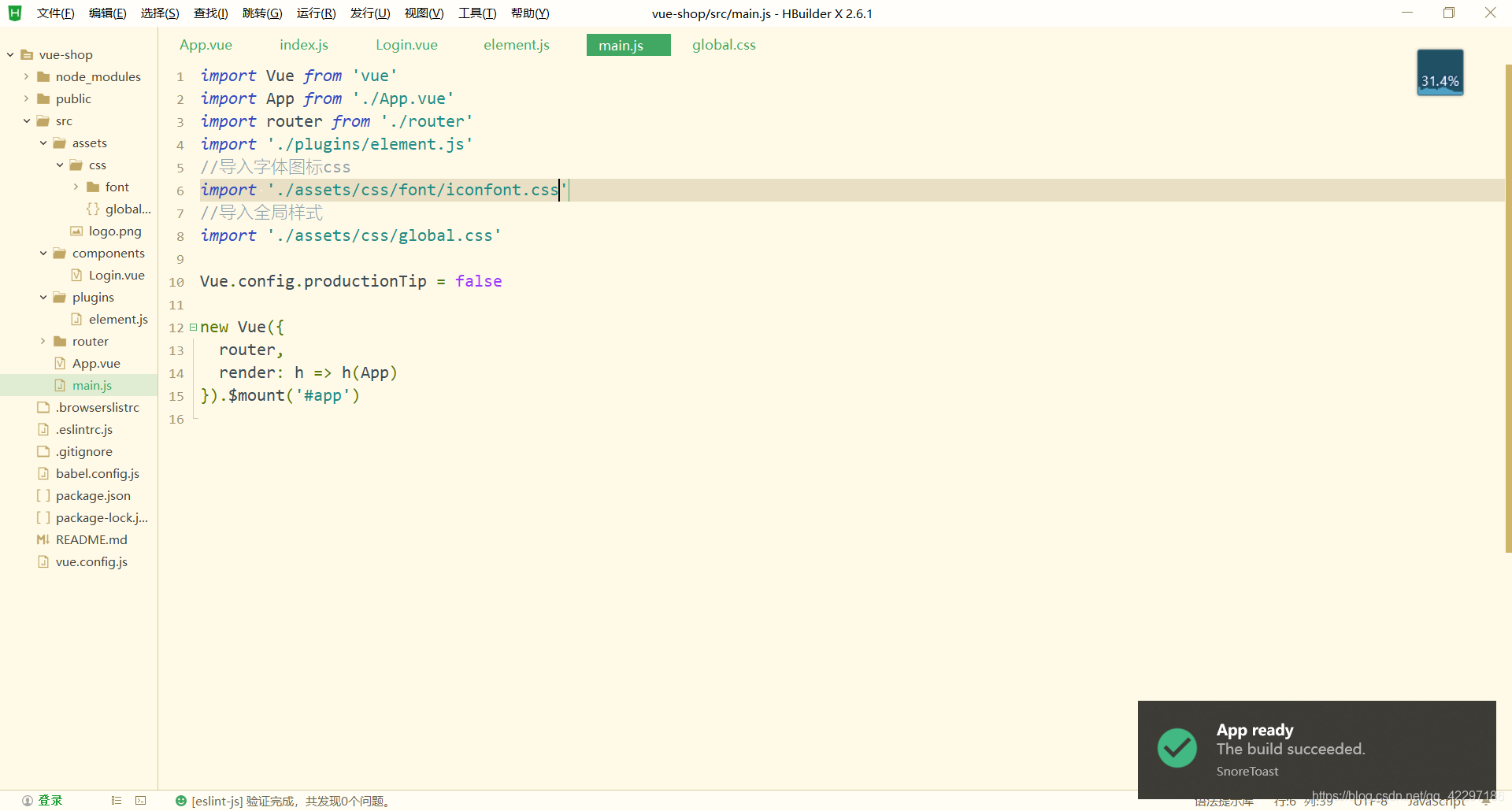Switch to the App.vue editor tab
This screenshot has height=811, width=1512.
(x=206, y=45)
